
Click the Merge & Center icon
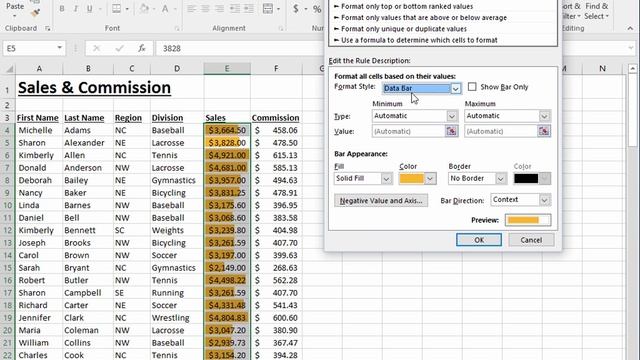click(x=268, y=9)
